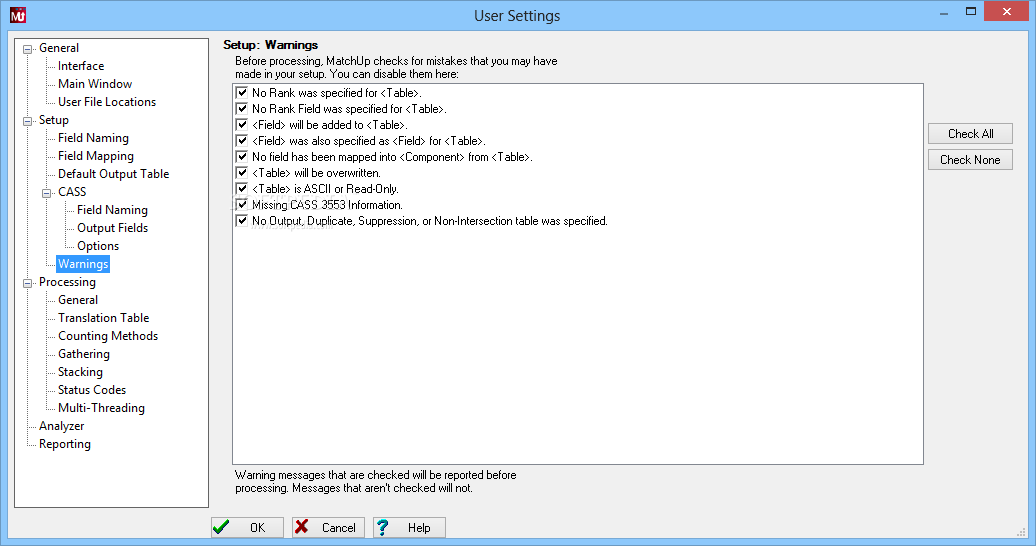Uncheck '<Table> is ASCII or Read-Only' warning
Viewport: 1036px width, 546px height.
point(242,188)
